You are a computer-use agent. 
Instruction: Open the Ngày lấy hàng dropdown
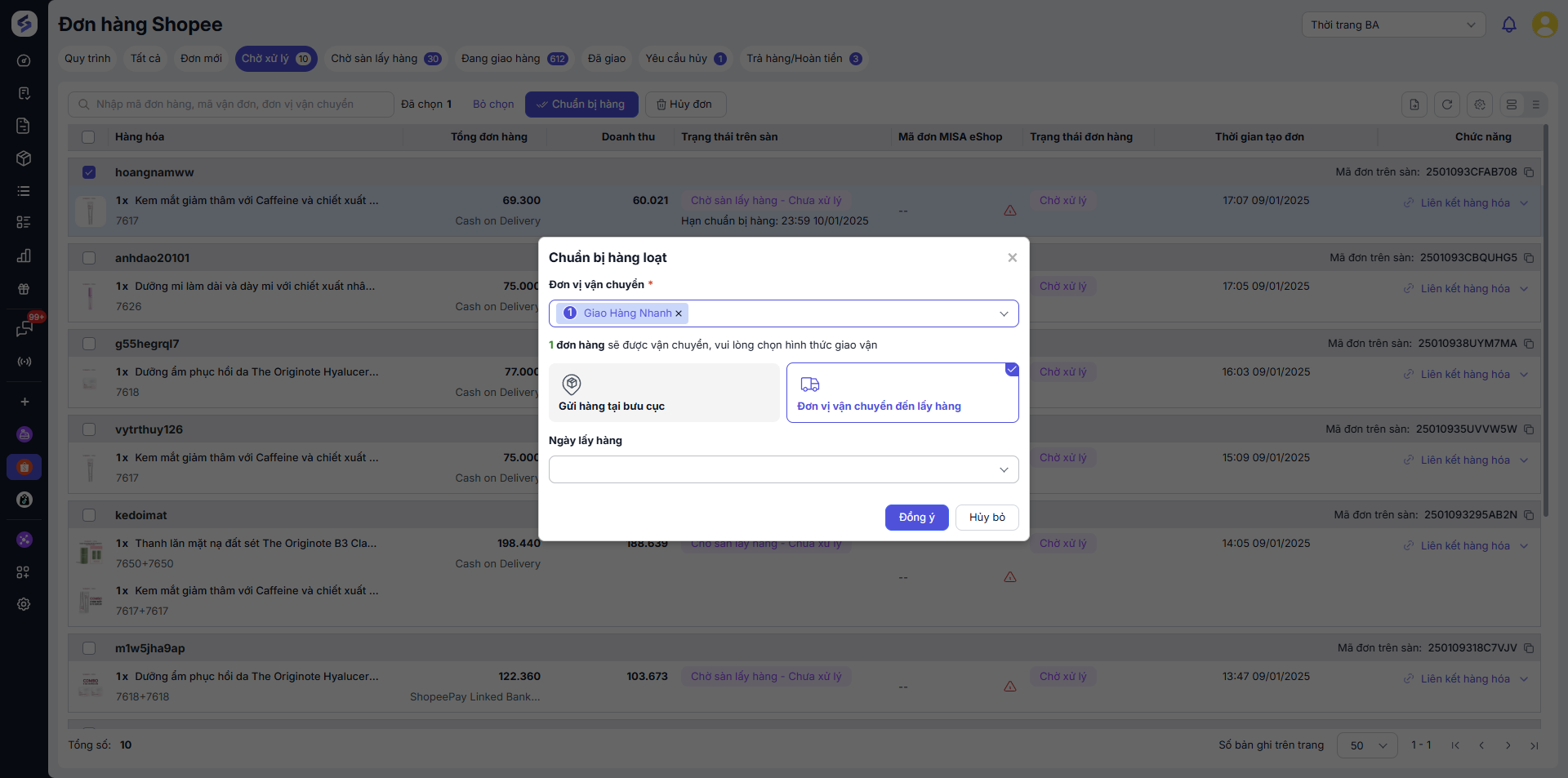pyautogui.click(x=783, y=469)
